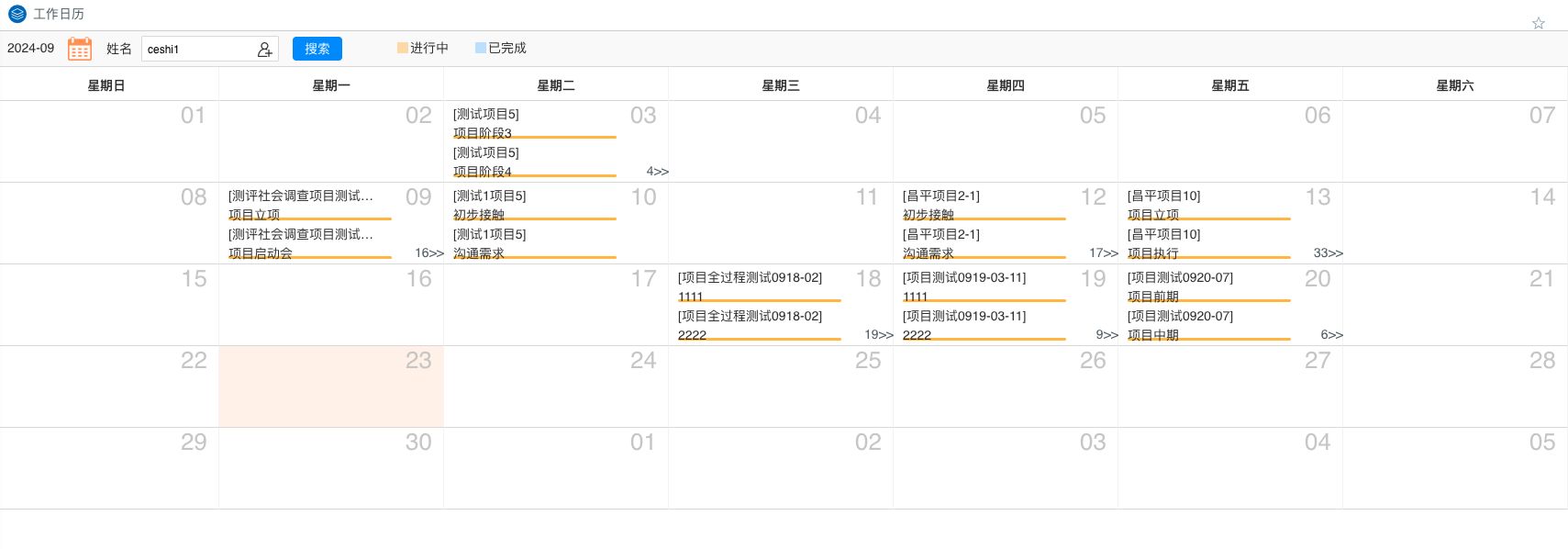Open the 项目启动会 task on day 09

click(x=261, y=253)
